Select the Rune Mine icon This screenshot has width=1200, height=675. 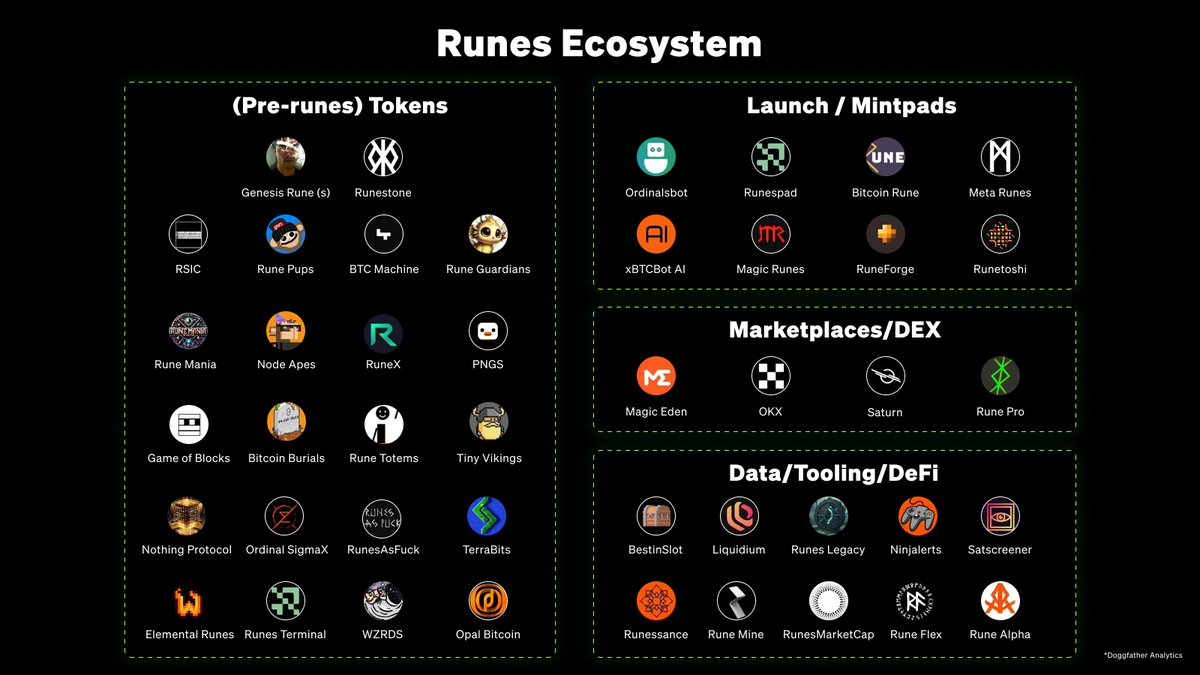click(x=736, y=601)
